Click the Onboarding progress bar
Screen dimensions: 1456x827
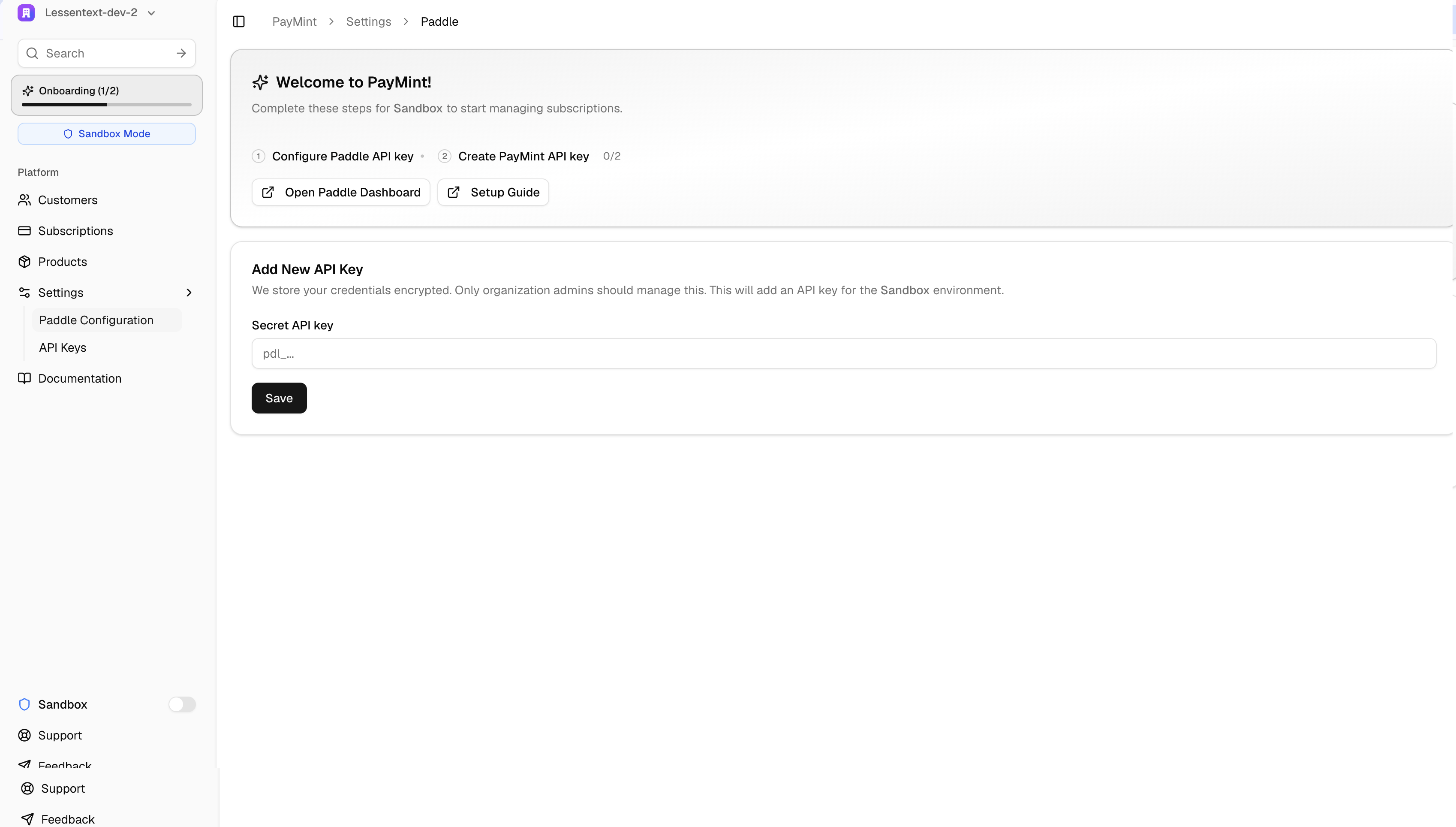tap(106, 105)
